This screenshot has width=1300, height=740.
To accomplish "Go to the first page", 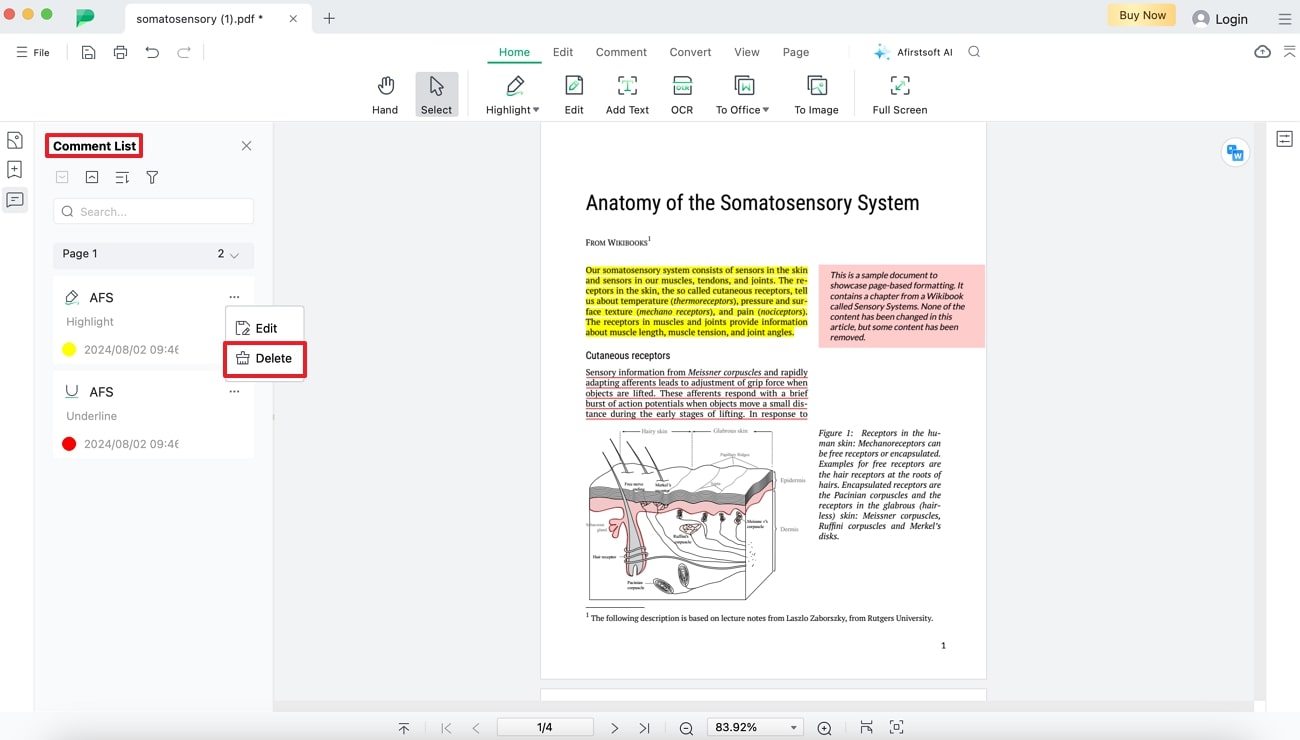I will point(446,728).
